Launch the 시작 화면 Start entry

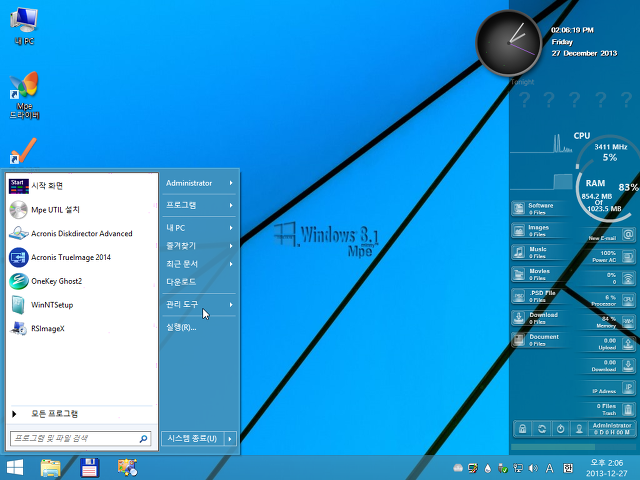82,186
